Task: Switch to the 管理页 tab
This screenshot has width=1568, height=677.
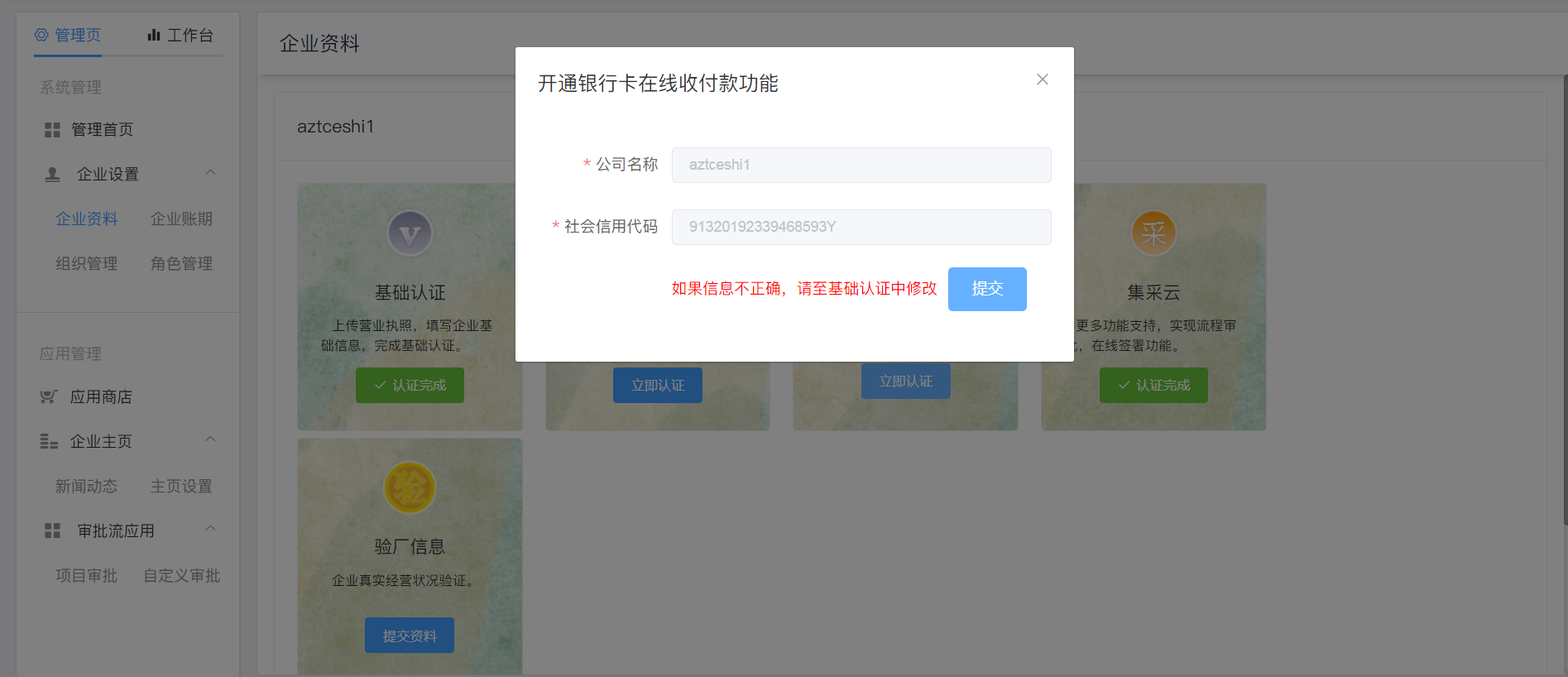Action: [x=68, y=36]
